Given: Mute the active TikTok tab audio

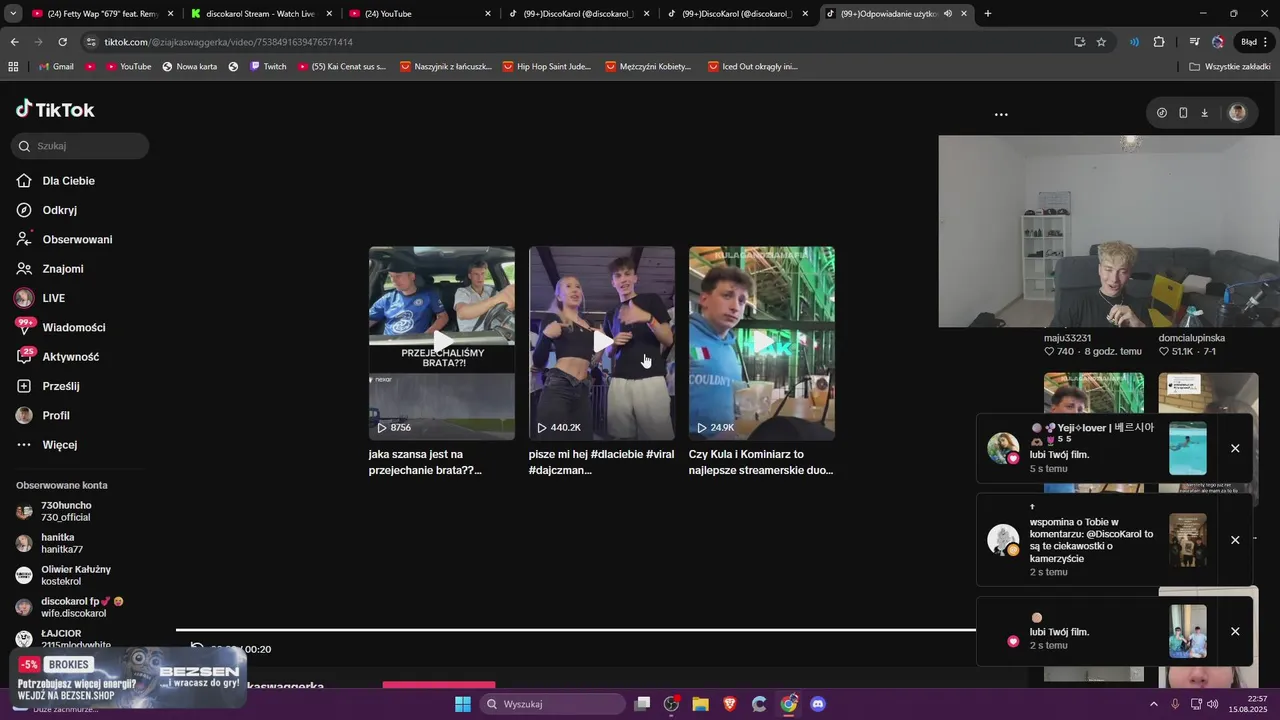Looking at the screenshot, I should (x=947, y=14).
